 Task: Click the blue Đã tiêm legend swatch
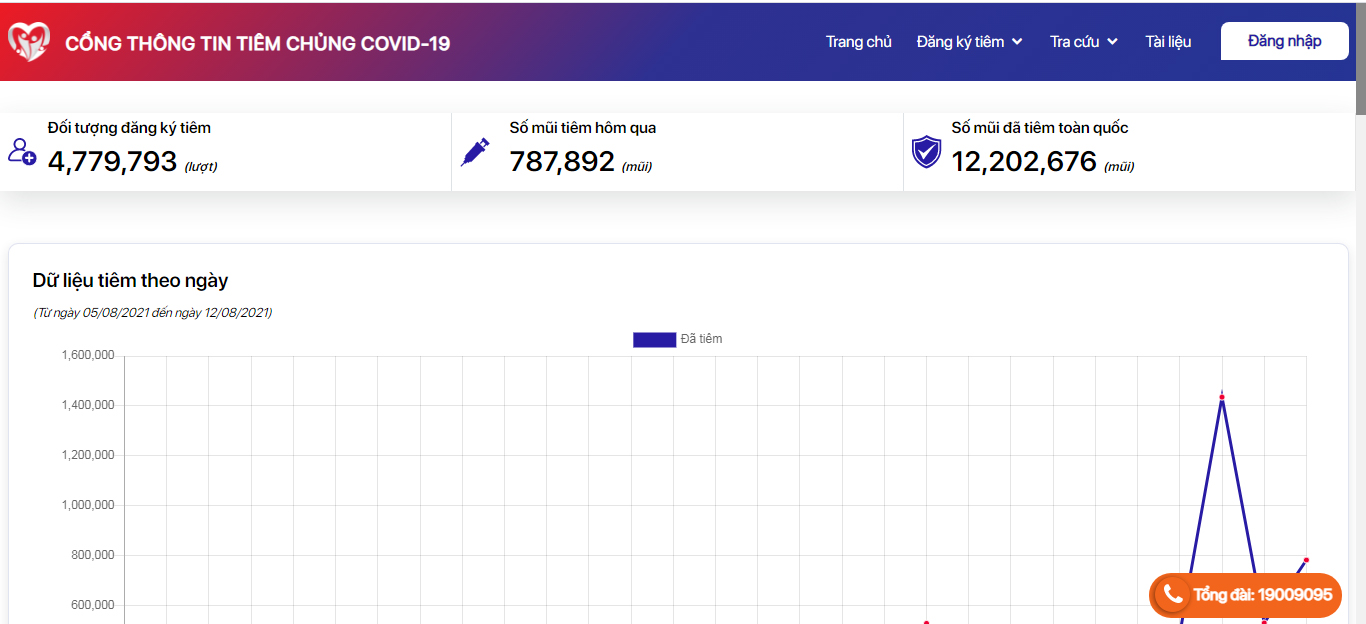654,340
